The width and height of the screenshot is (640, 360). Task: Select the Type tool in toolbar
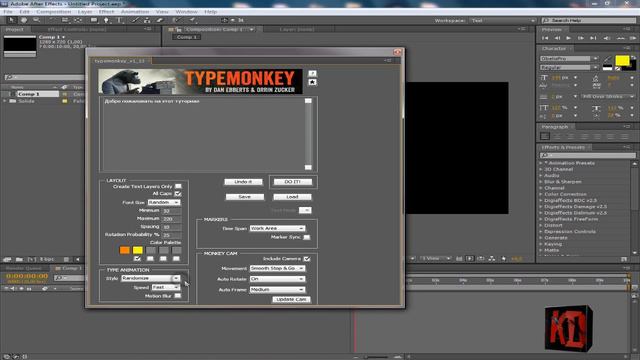click(120, 20)
